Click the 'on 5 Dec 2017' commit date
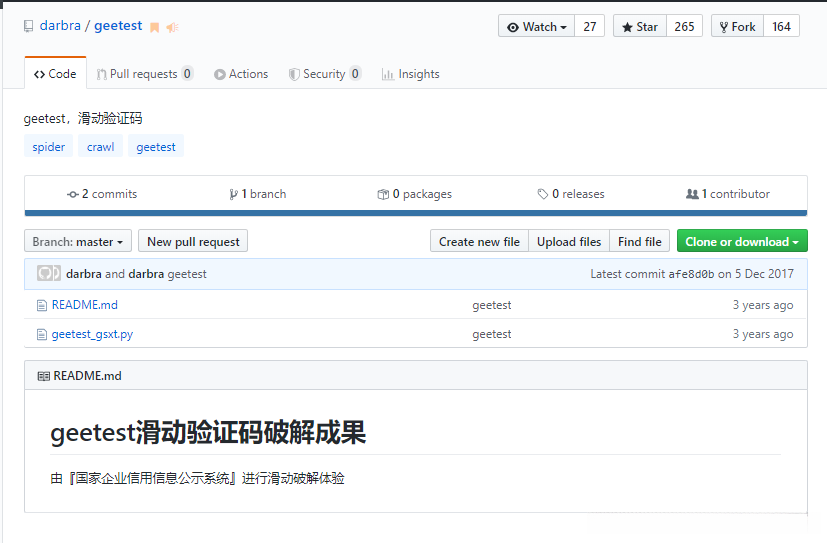827x543 pixels. [756, 274]
